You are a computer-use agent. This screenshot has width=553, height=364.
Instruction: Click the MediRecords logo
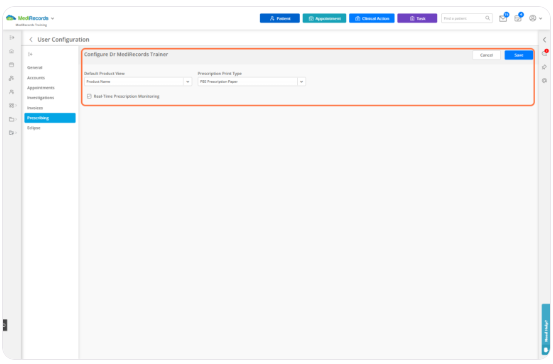click(x=28, y=18)
